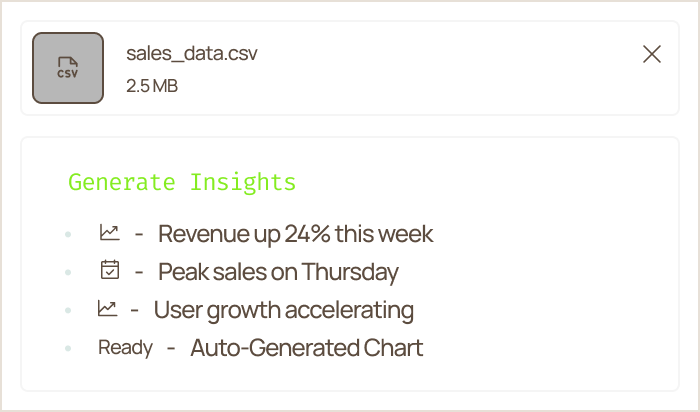Click the trend chart icon beside Revenue

point(109,233)
